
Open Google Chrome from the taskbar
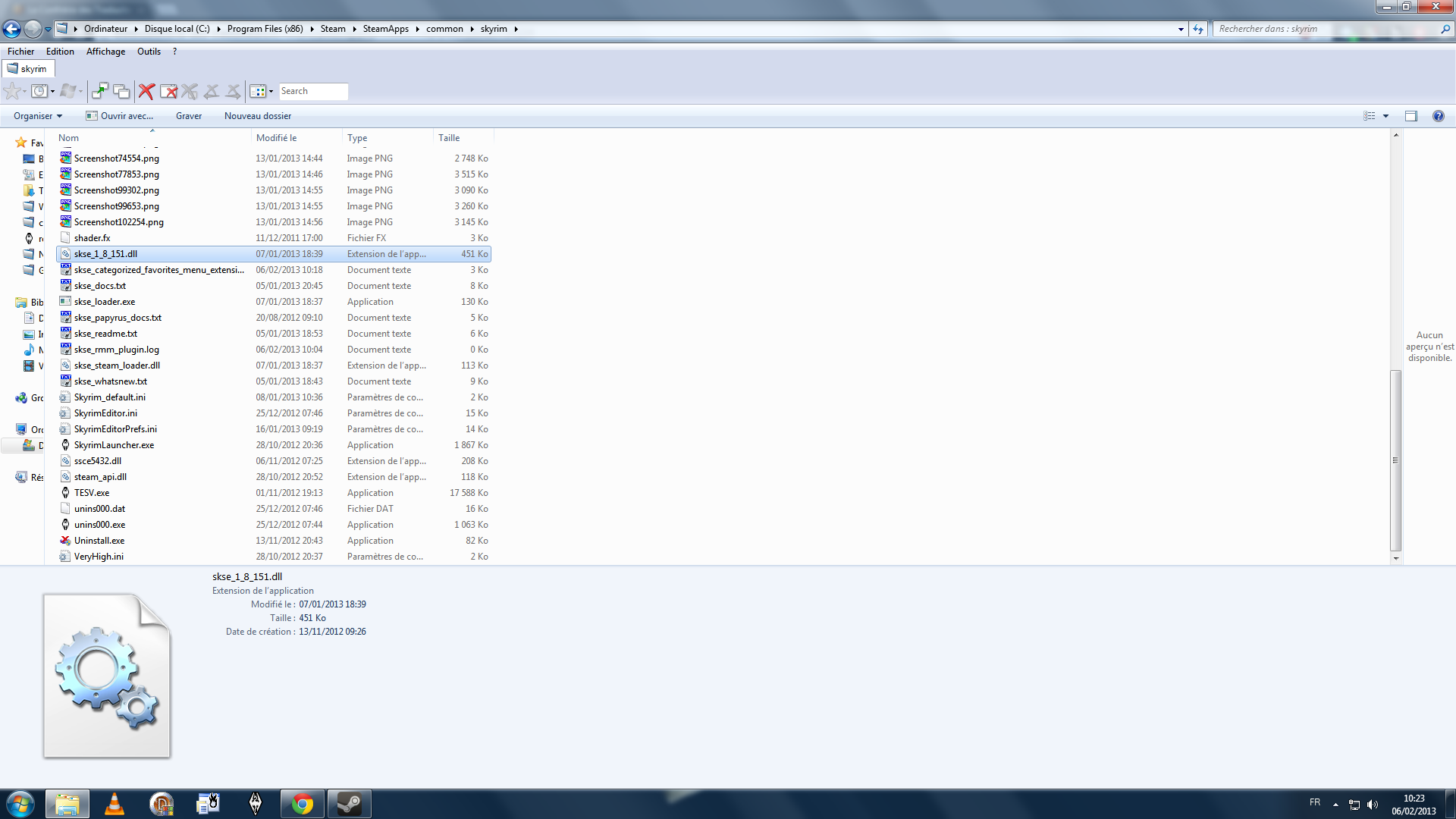[x=303, y=804]
